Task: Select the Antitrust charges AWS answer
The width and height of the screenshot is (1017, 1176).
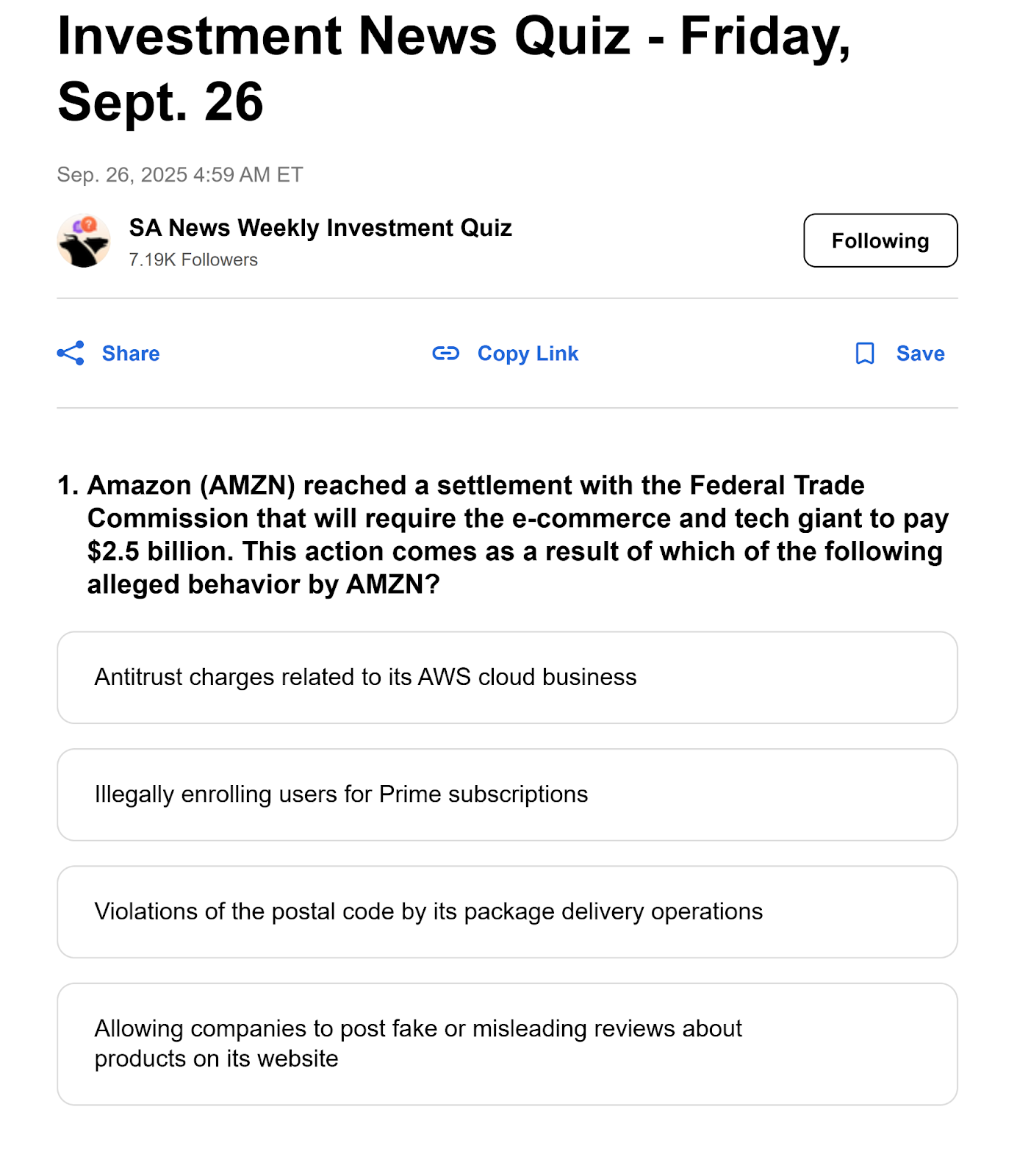Action: point(507,677)
